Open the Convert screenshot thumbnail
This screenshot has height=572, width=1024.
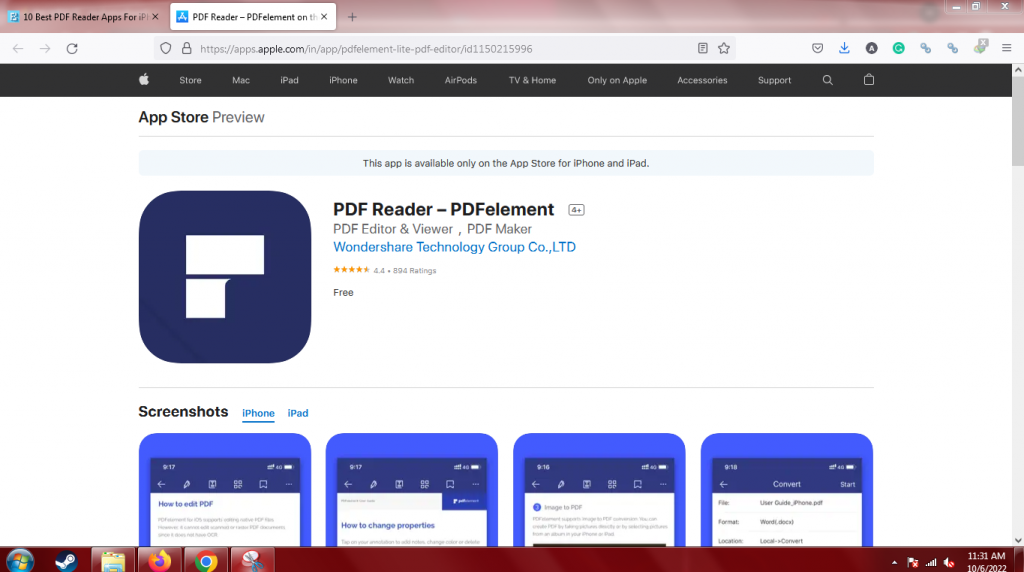pyautogui.click(x=786, y=490)
